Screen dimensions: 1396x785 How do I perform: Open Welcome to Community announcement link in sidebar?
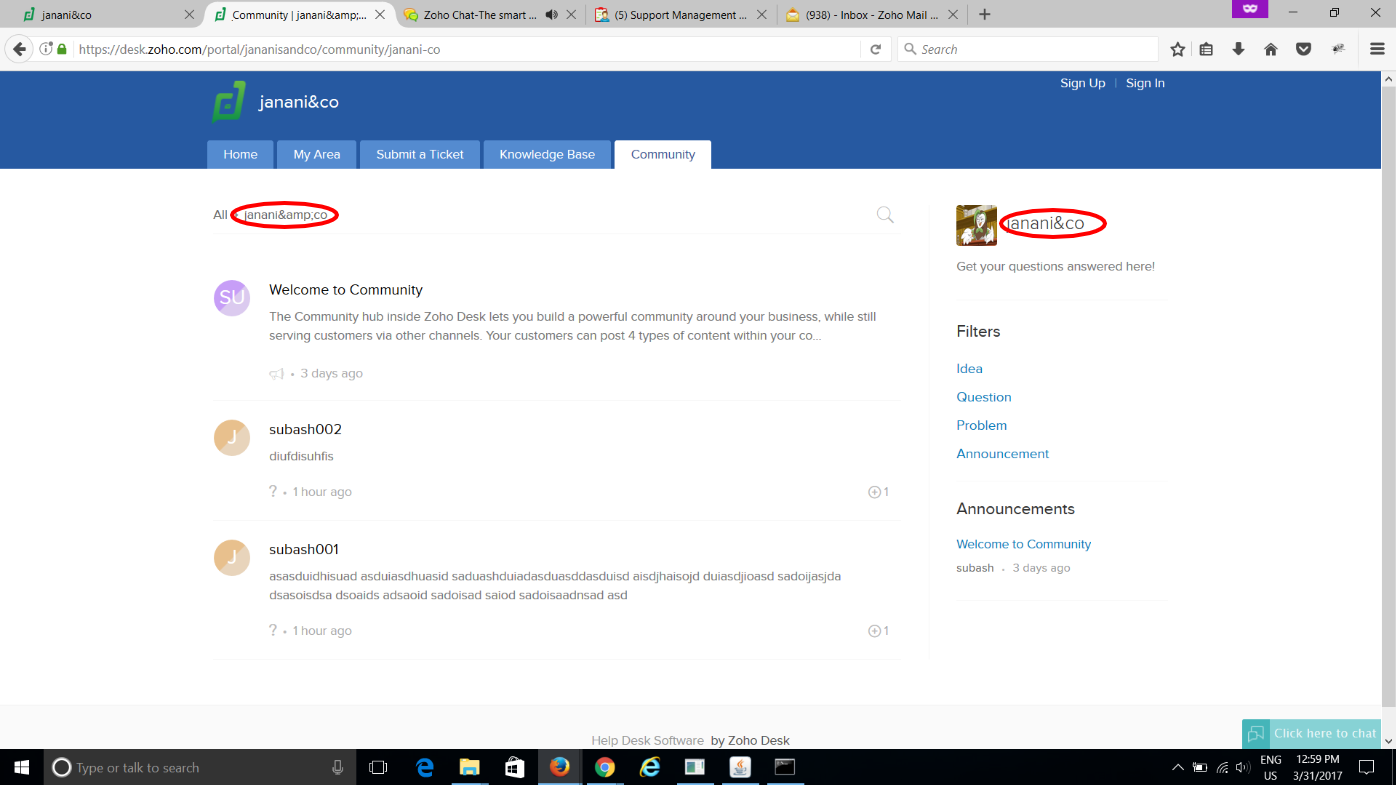[x=1023, y=544]
